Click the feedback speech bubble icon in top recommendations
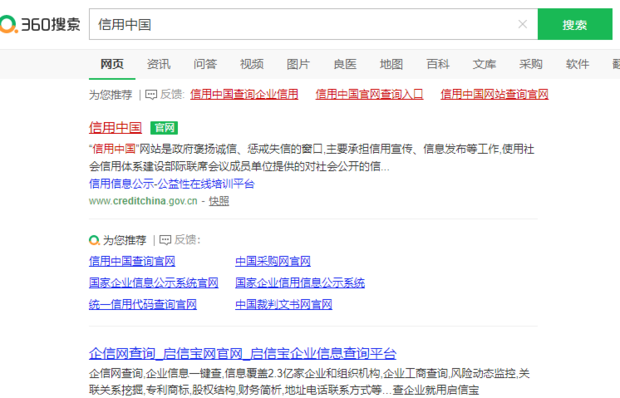Image resolution: width=620 pixels, height=398 pixels. point(151,94)
